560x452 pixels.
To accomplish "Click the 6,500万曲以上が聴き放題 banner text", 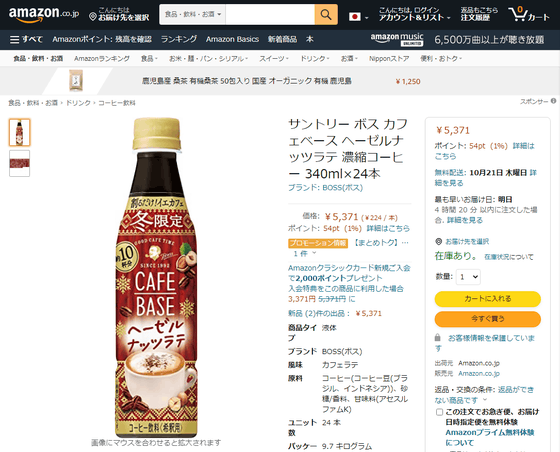I will pos(489,40).
